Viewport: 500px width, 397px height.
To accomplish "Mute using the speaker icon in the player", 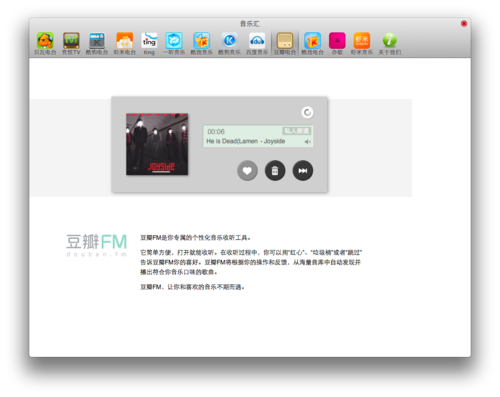I will (x=307, y=142).
